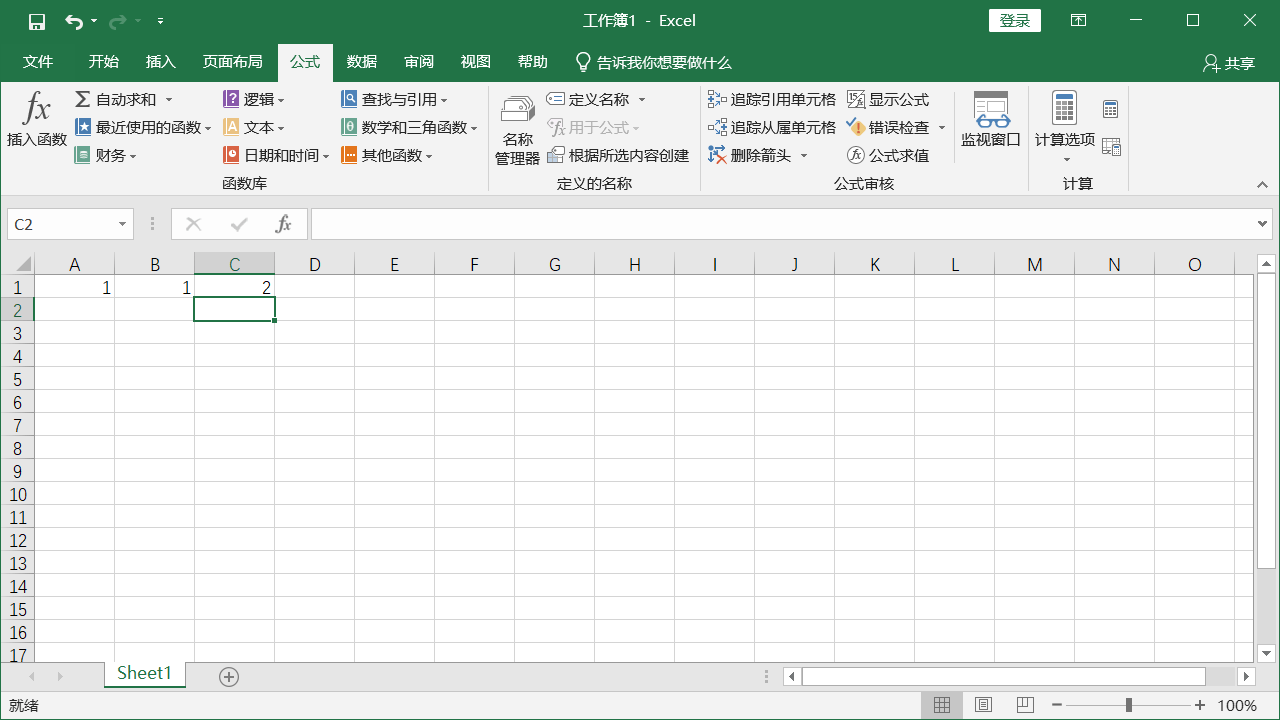Expand the AutoSum (自动求和) dropdown

coord(169,100)
